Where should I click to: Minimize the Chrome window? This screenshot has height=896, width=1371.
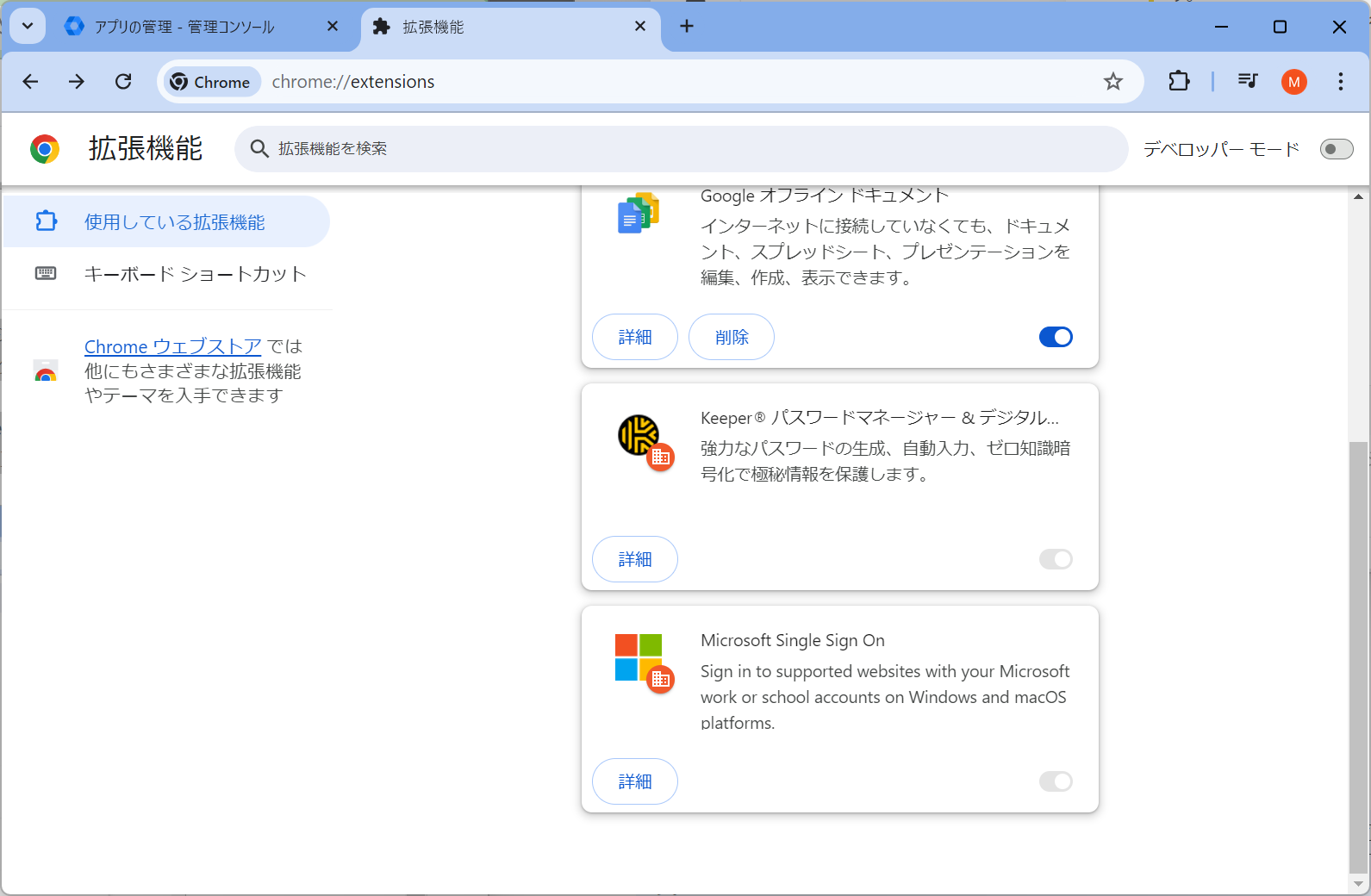point(1221,27)
